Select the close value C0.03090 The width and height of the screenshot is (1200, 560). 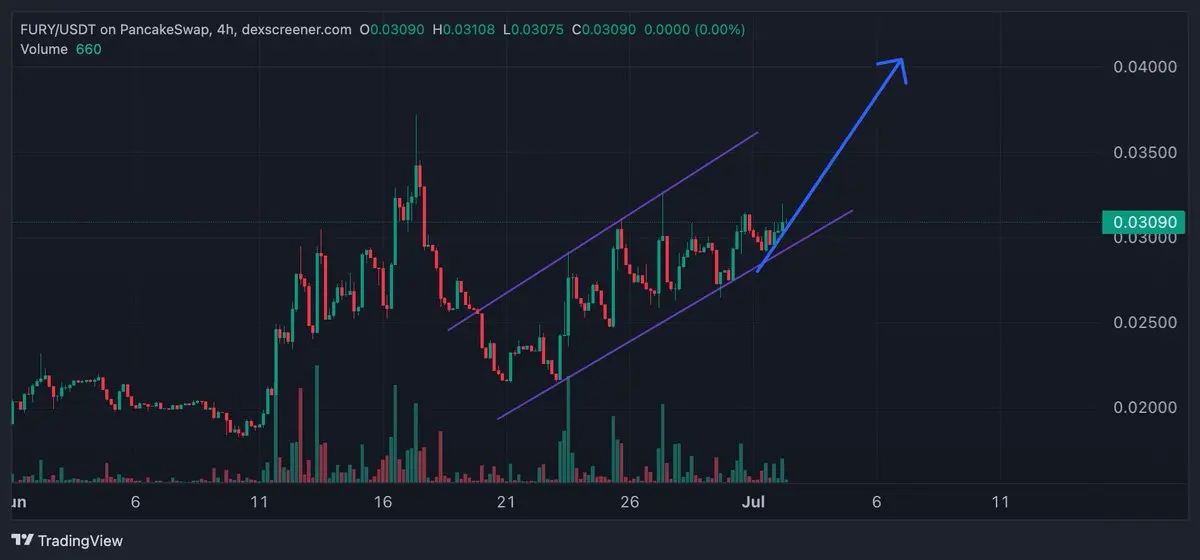click(606, 30)
